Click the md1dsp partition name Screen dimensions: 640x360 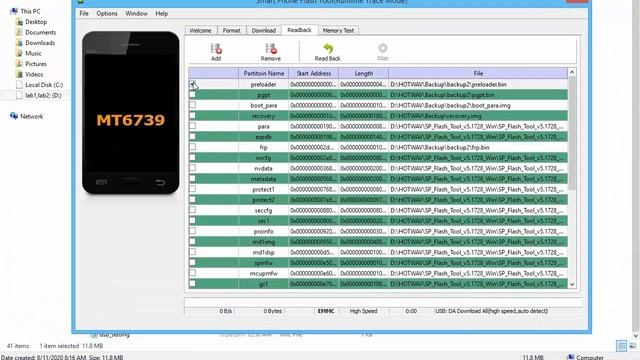coord(264,252)
